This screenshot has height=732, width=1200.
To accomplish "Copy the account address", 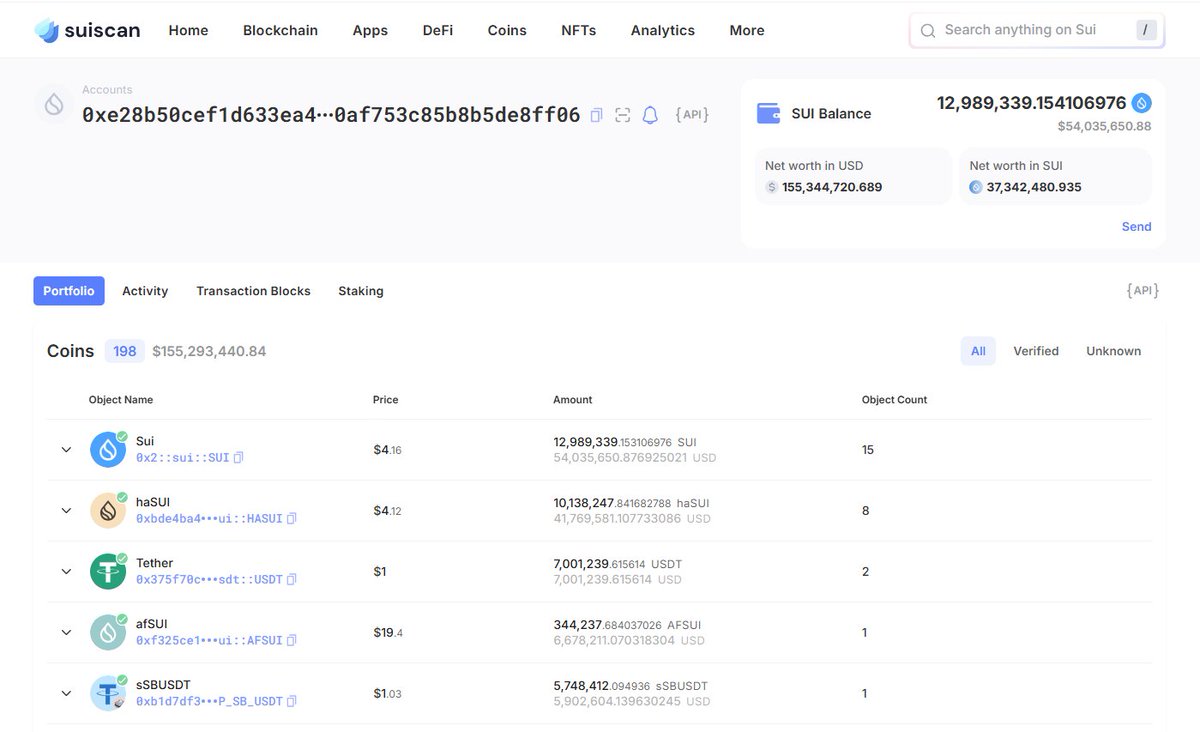I will point(597,115).
